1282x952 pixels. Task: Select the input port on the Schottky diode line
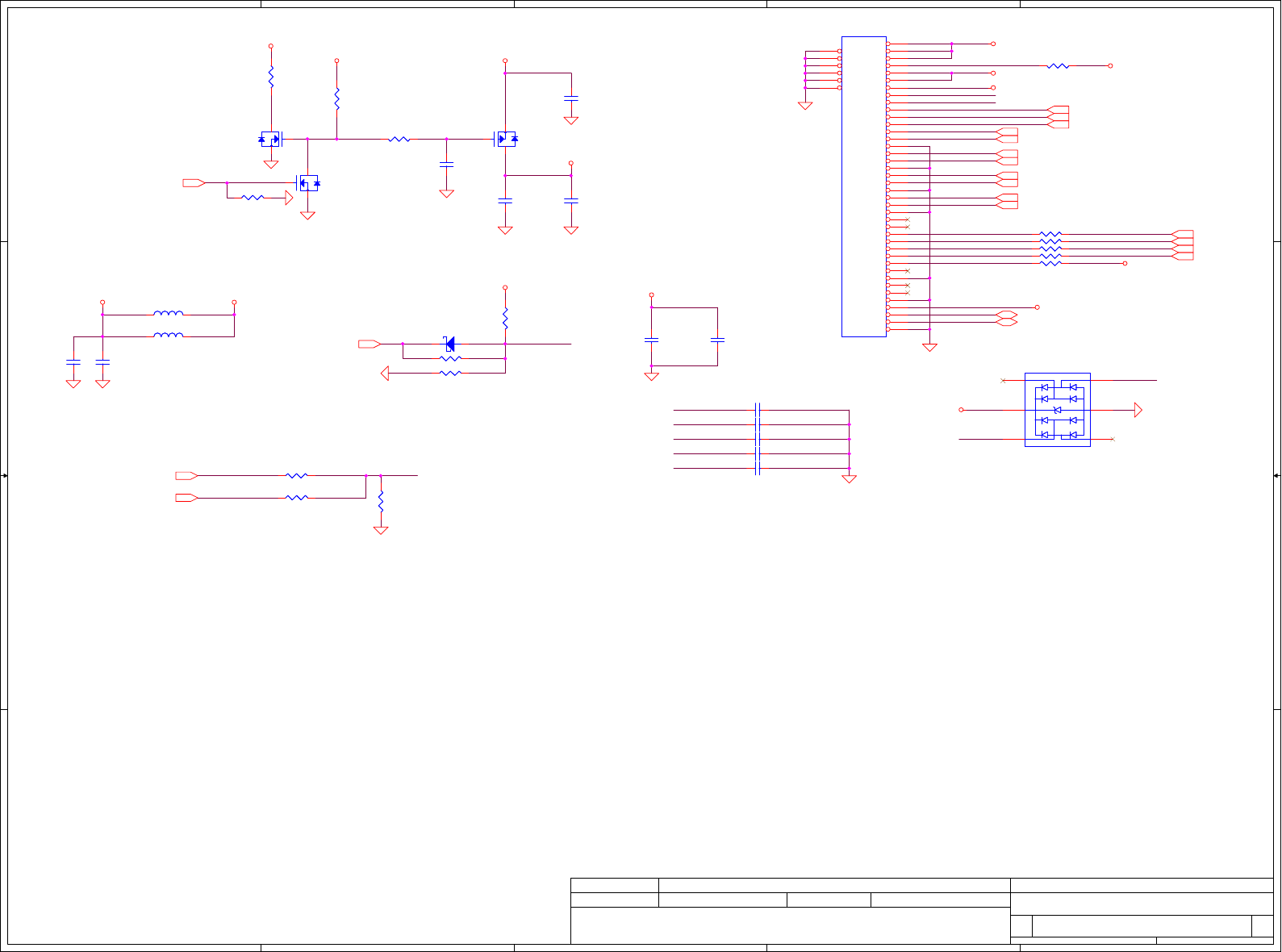[370, 344]
